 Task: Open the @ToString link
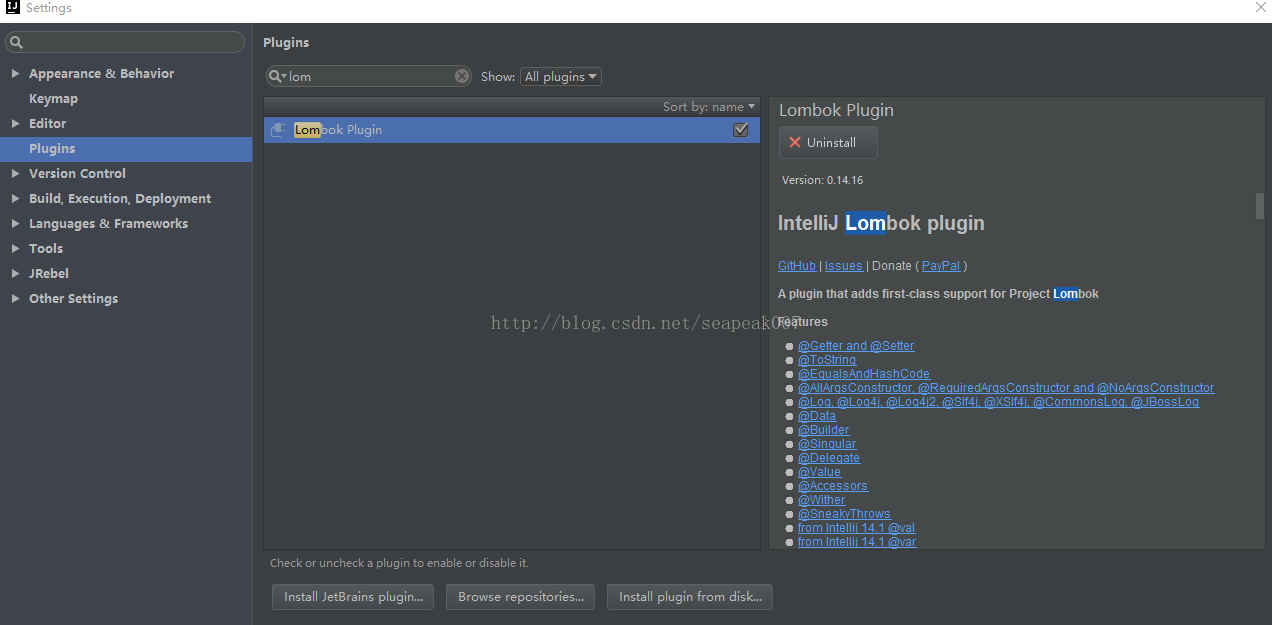click(827, 360)
